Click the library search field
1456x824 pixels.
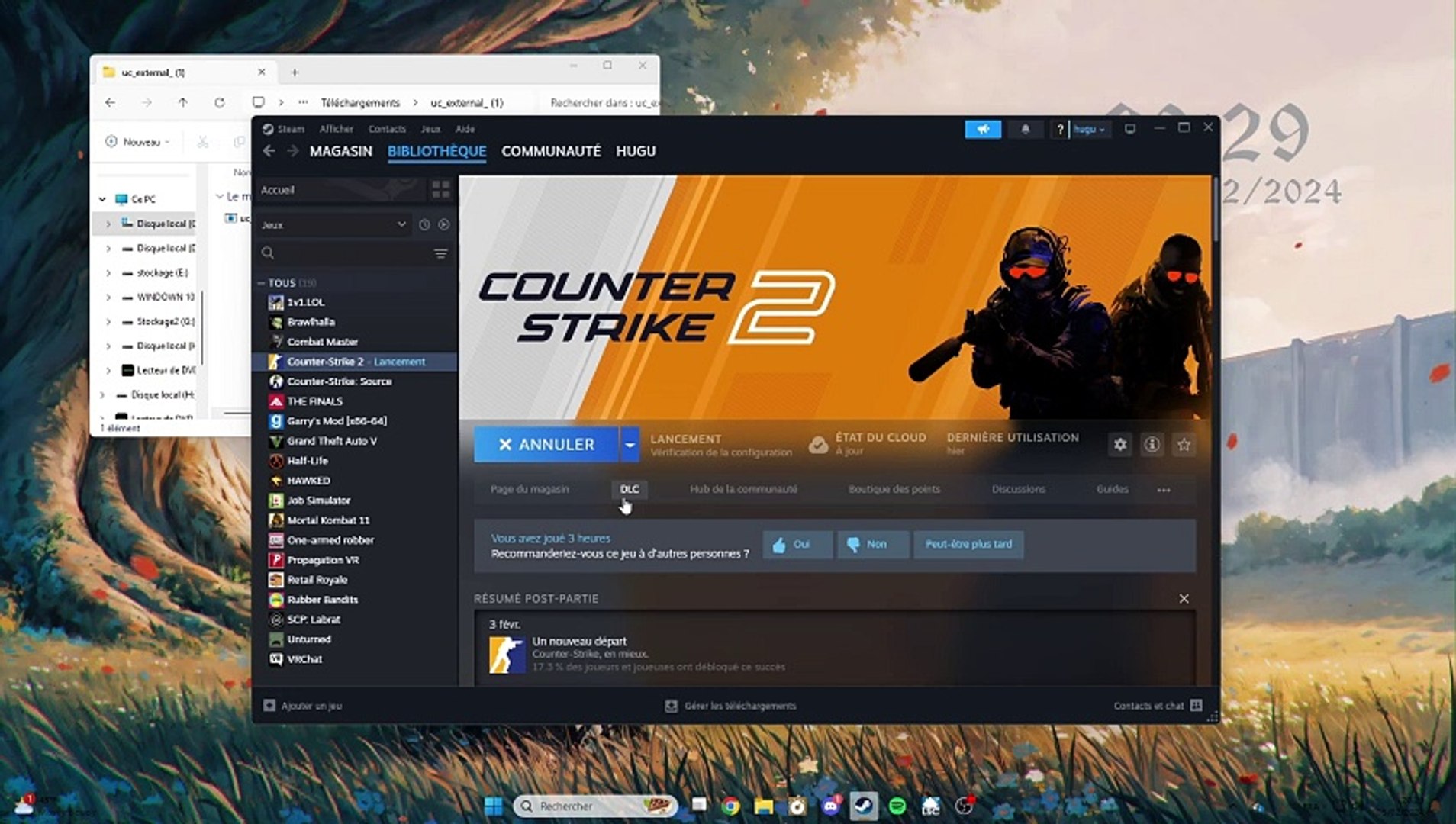343,253
